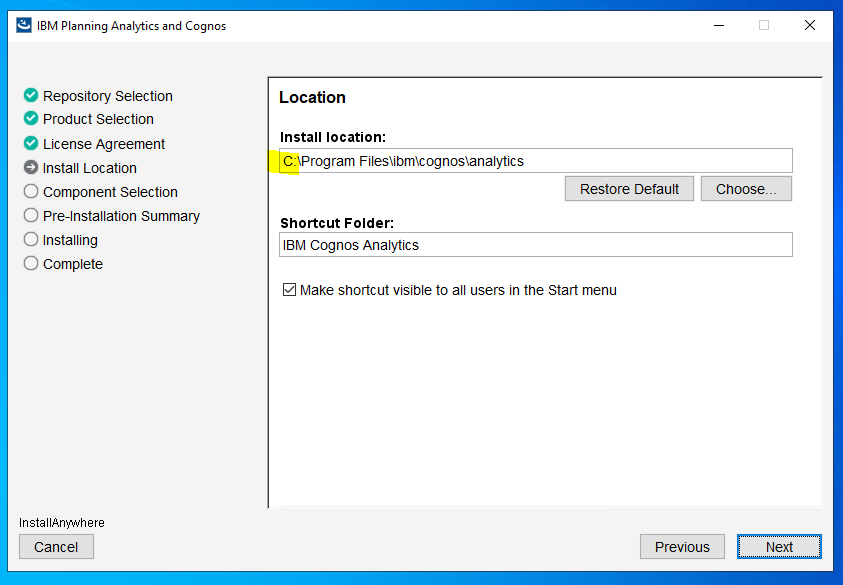
Task: Click the Install location path field
Action: point(535,161)
